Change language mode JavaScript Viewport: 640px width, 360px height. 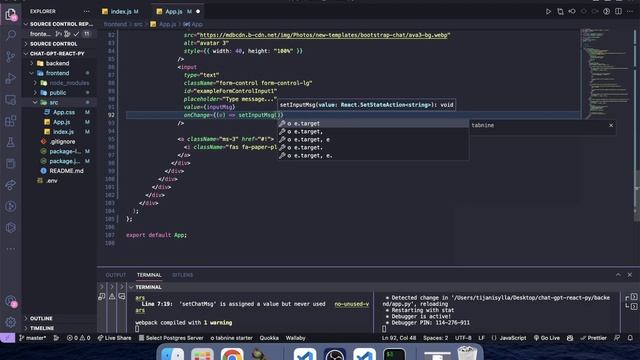click(509, 338)
